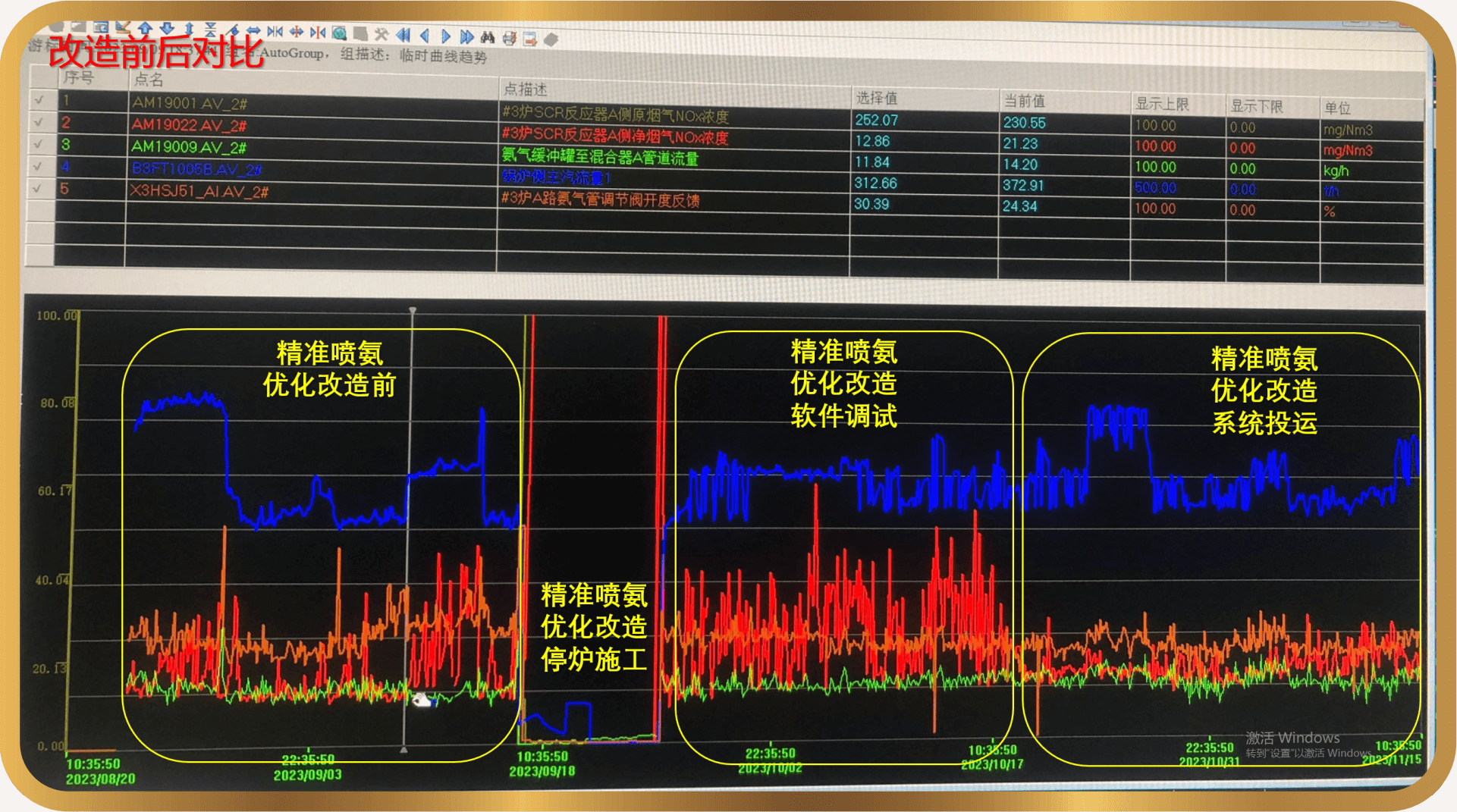
Task: Uncheck the checkbox for row 1 AM19001
Action: (x=39, y=99)
